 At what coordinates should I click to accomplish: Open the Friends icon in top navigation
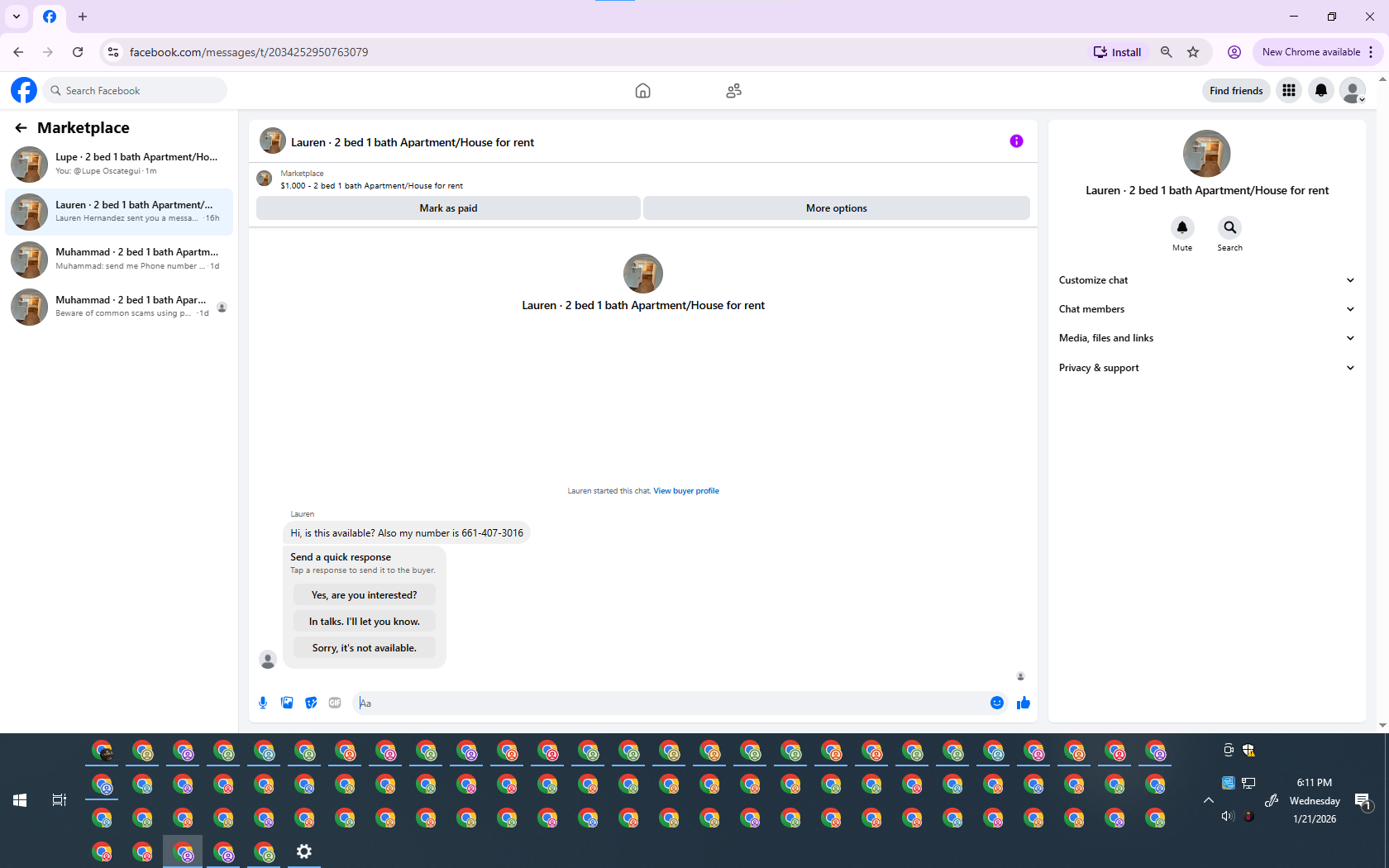[733, 91]
